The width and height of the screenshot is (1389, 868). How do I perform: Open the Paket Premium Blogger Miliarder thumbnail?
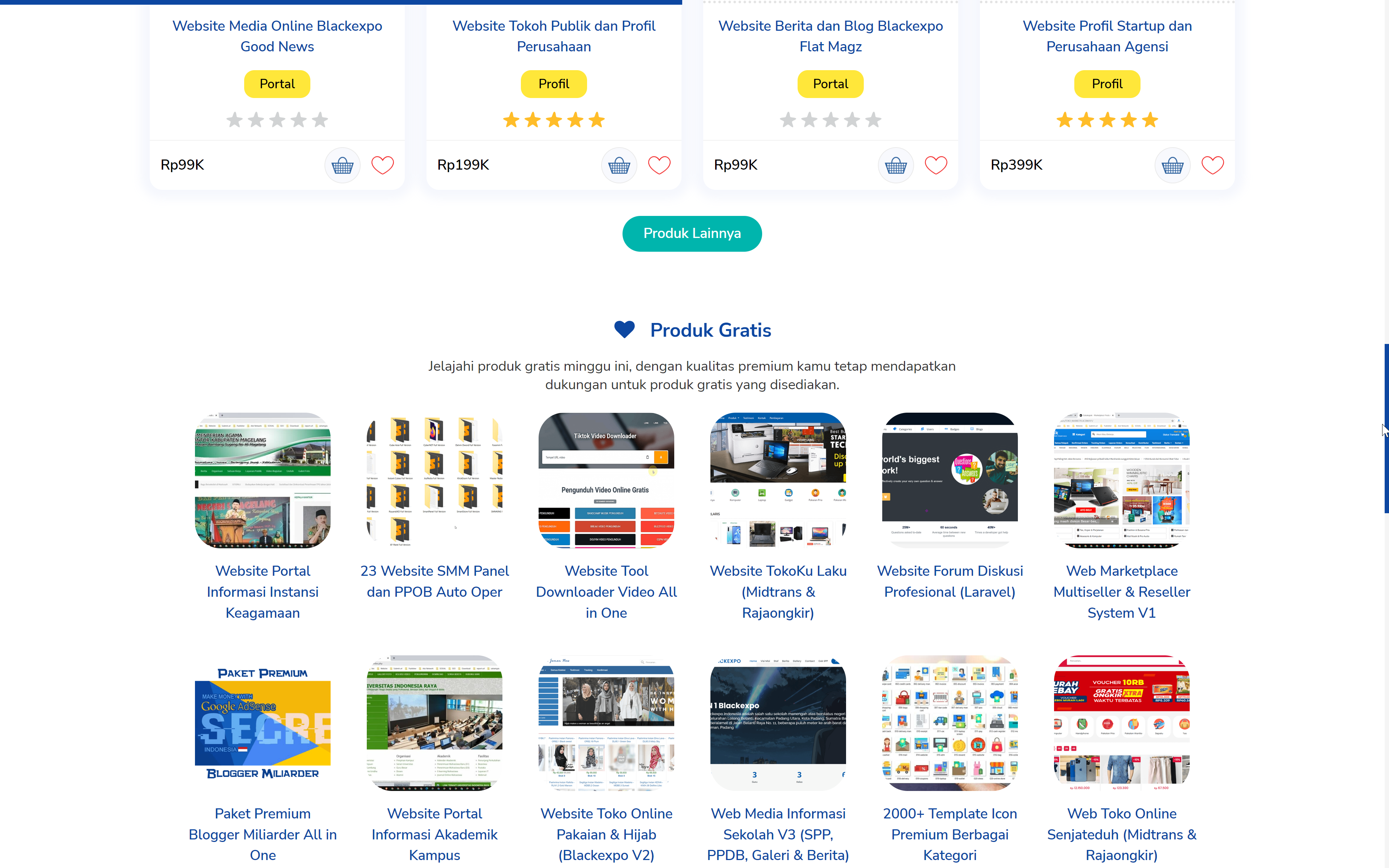pyautogui.click(x=263, y=723)
